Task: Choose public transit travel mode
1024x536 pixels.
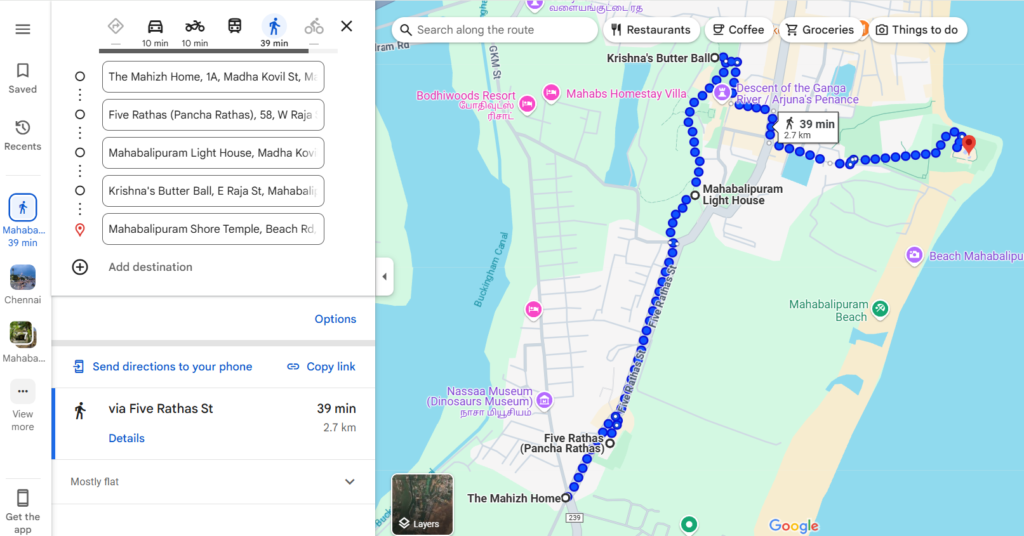Action: [x=234, y=26]
